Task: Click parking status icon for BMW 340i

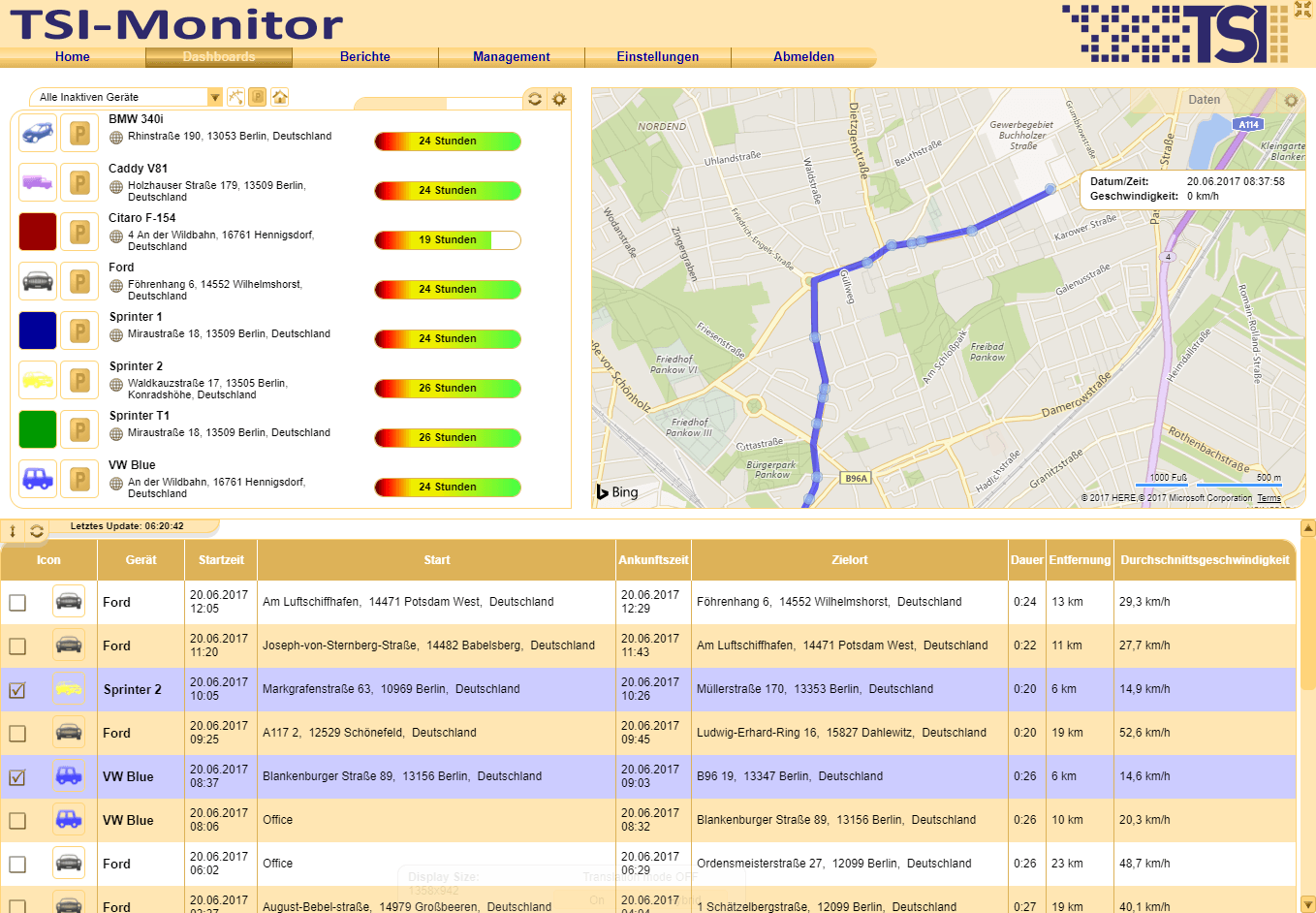Action: pyautogui.click(x=79, y=133)
